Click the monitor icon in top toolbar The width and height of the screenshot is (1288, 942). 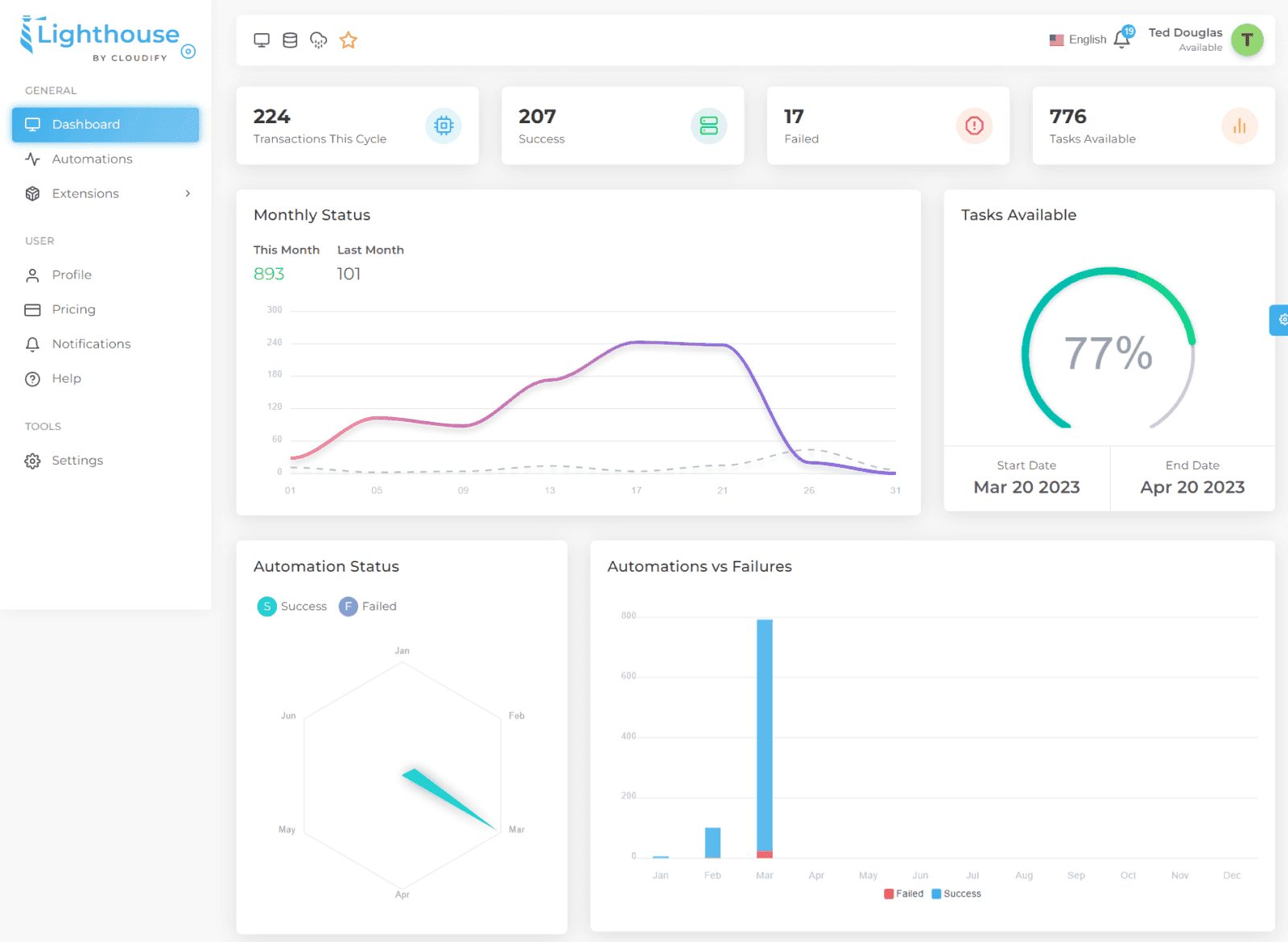pos(262,40)
